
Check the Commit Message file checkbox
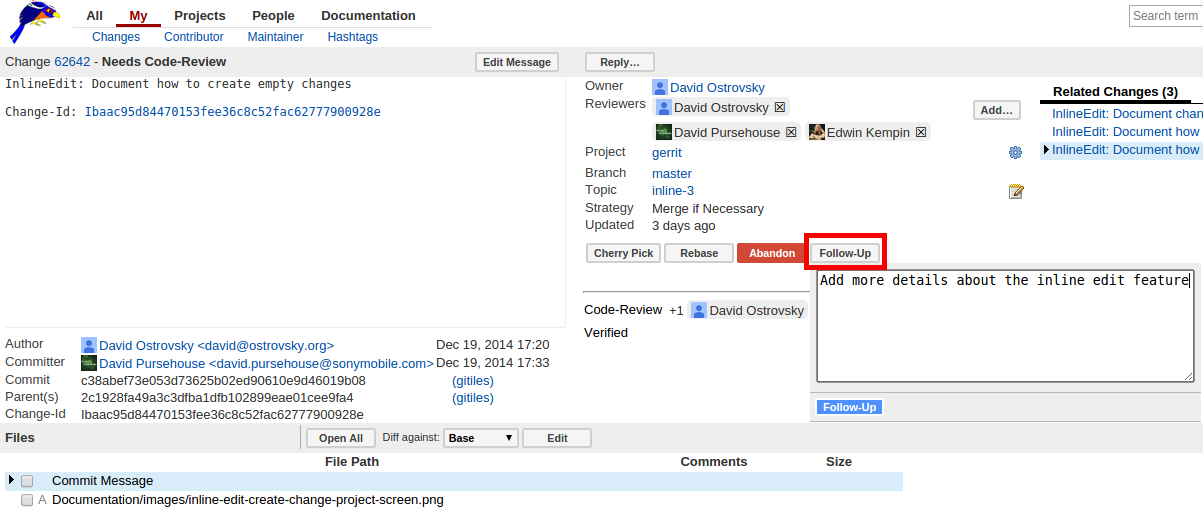[27, 481]
